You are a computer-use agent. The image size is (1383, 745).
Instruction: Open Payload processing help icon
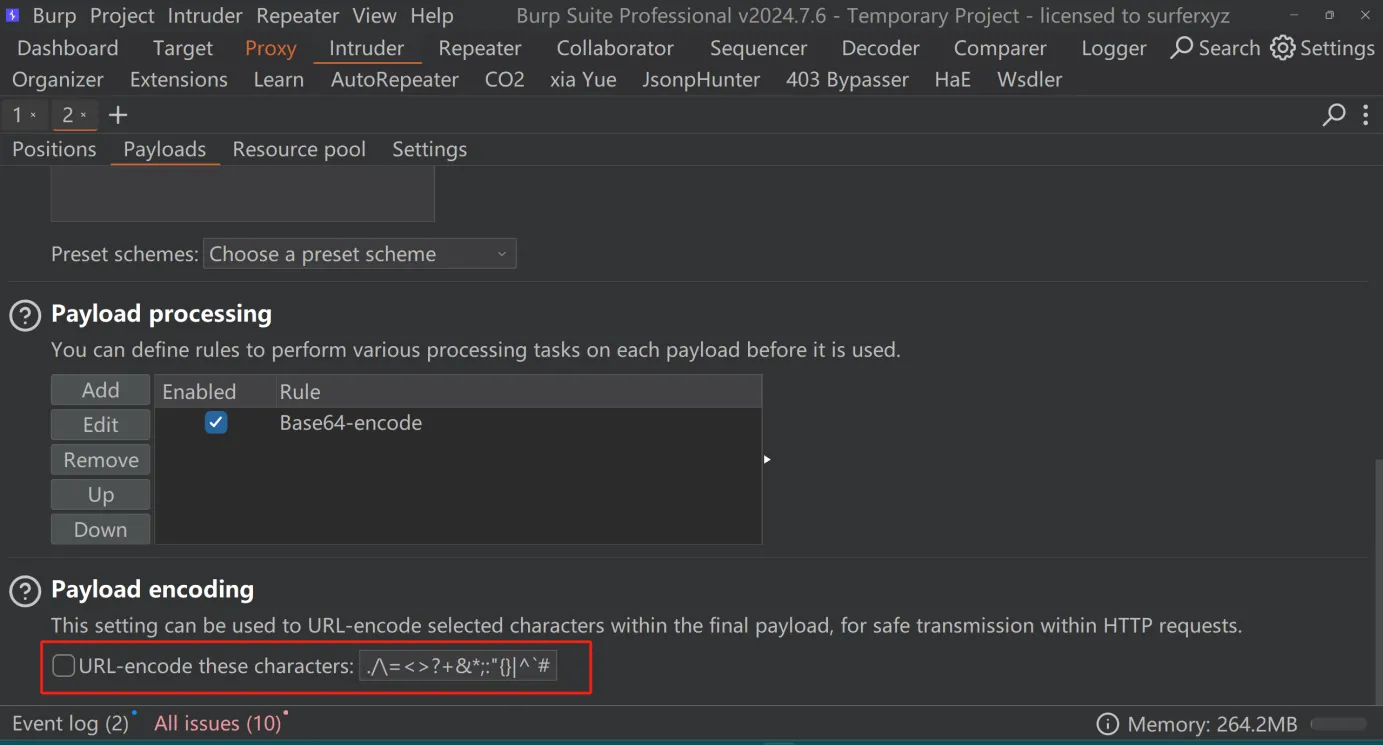tap(25, 316)
